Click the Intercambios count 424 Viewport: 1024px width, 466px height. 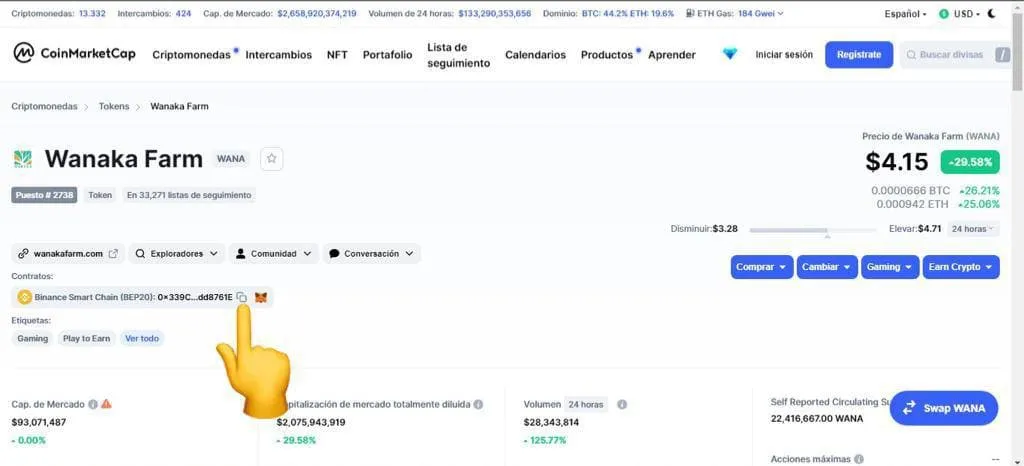click(184, 13)
